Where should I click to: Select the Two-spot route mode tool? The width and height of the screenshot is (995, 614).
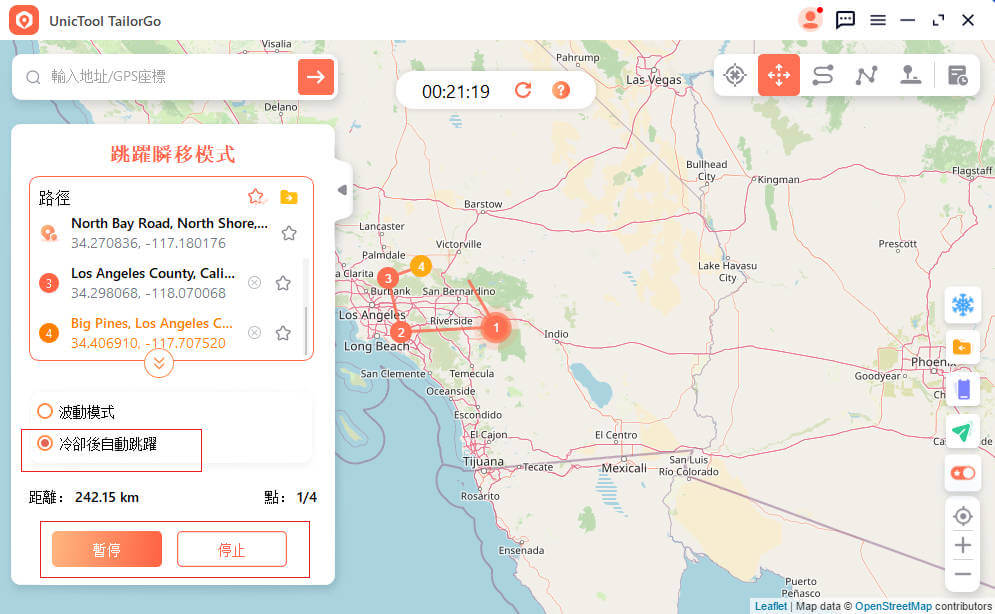tap(823, 75)
